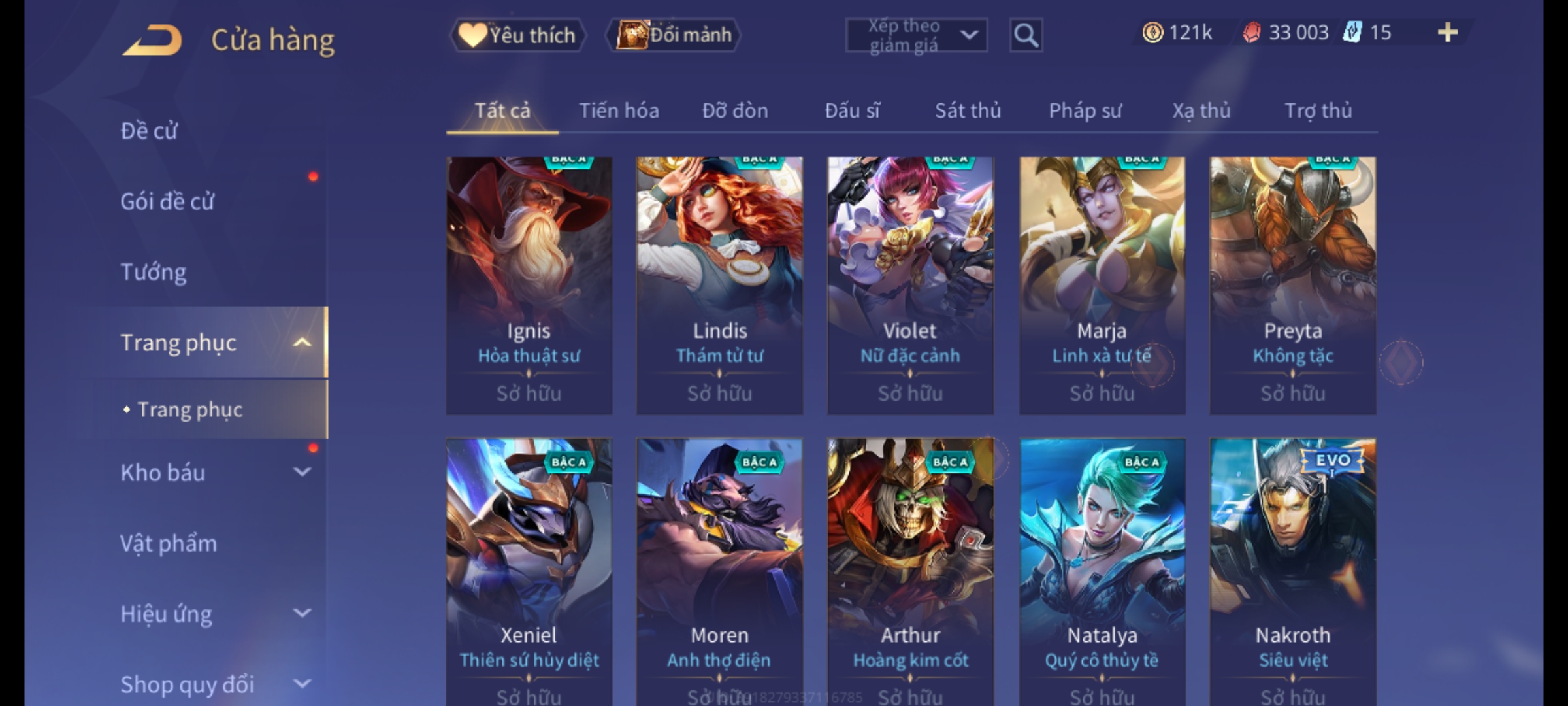Click the gold coin icon showing 121k

point(1152,33)
